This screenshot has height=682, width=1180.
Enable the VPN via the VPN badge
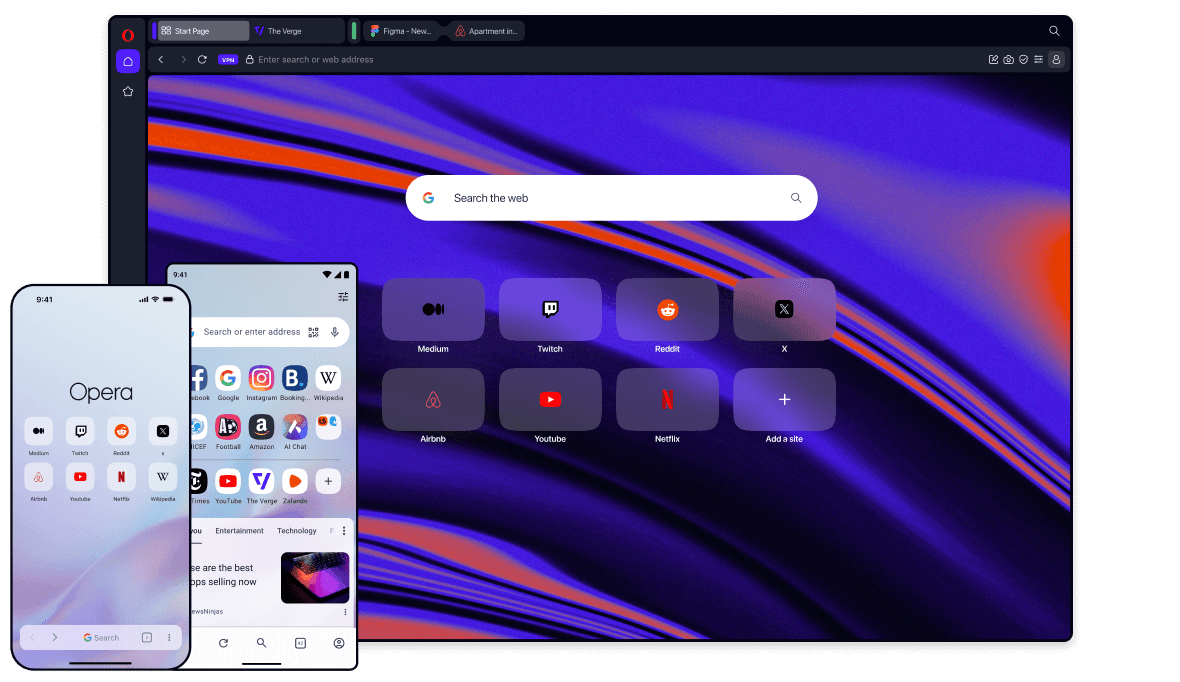(228, 60)
